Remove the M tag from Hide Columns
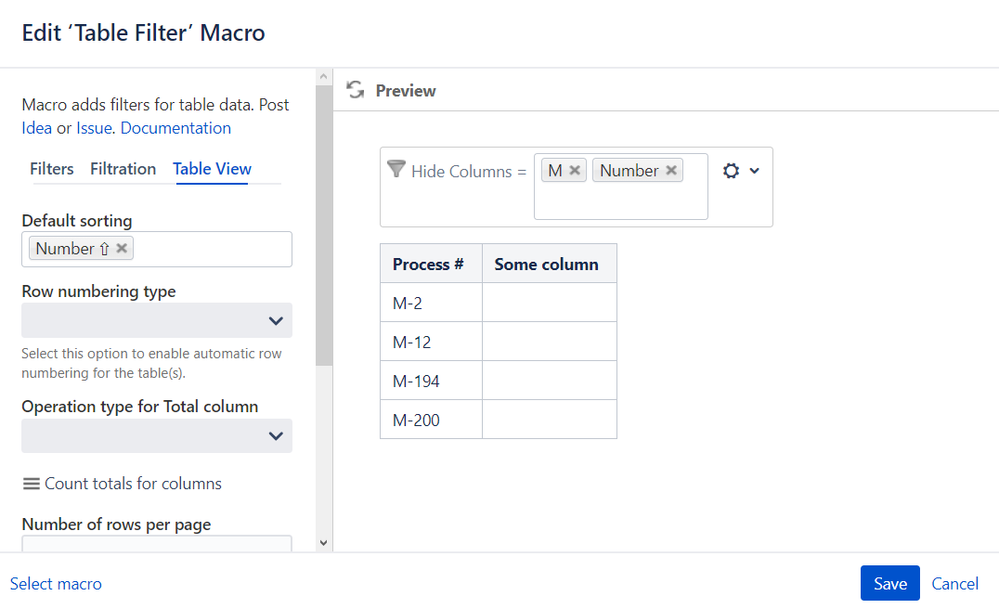 pyautogui.click(x=575, y=171)
